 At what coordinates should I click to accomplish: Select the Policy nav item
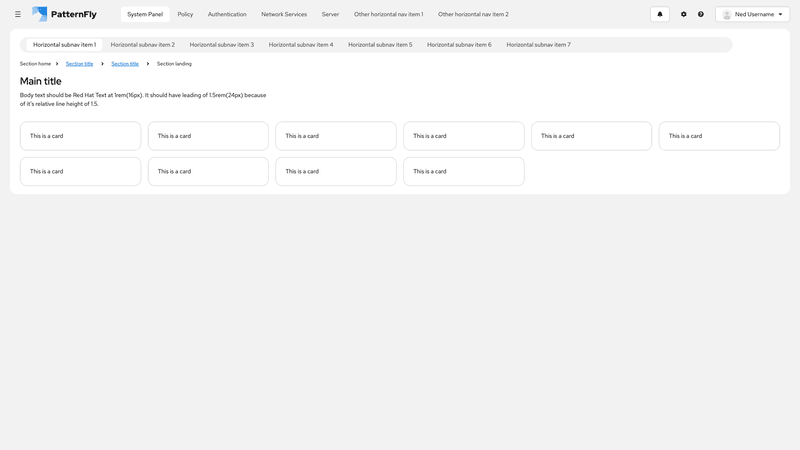(x=185, y=14)
